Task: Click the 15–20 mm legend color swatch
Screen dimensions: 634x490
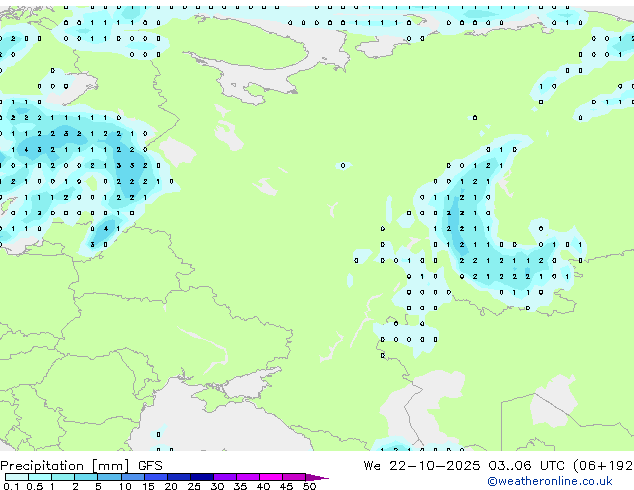Action: tap(156, 477)
